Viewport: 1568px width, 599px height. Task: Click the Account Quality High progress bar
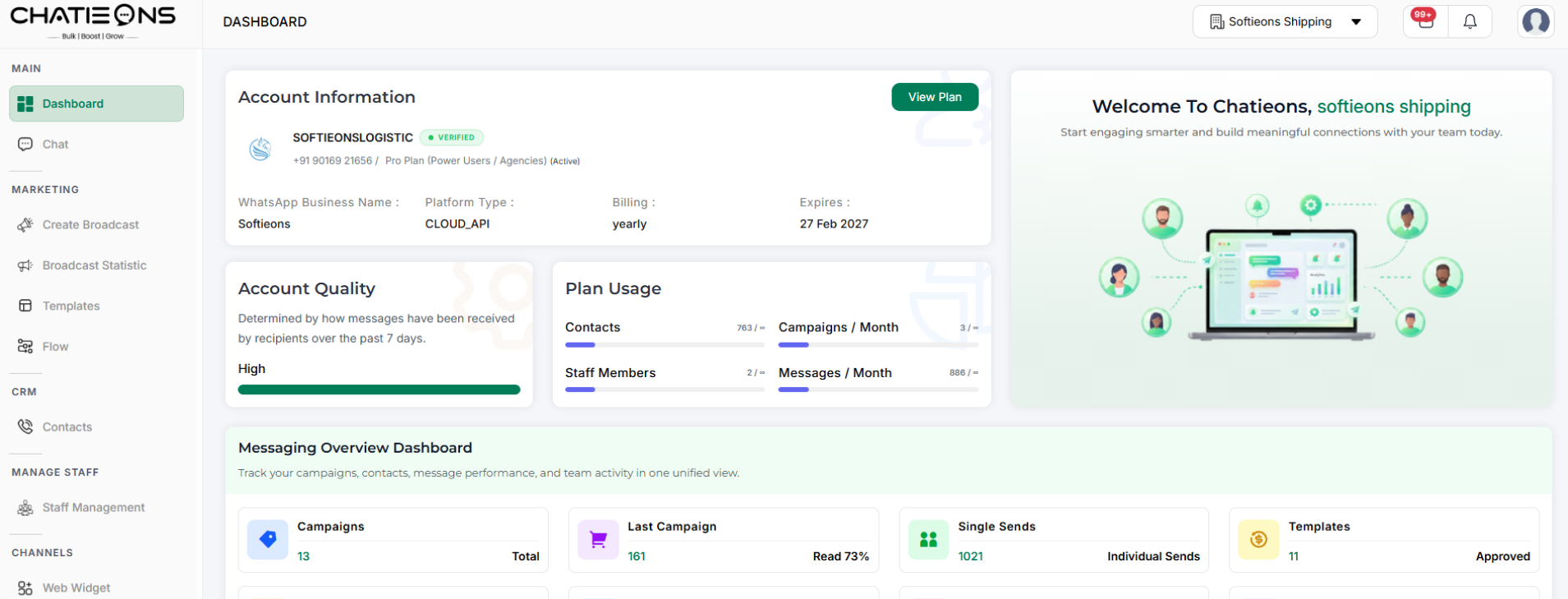tap(379, 389)
